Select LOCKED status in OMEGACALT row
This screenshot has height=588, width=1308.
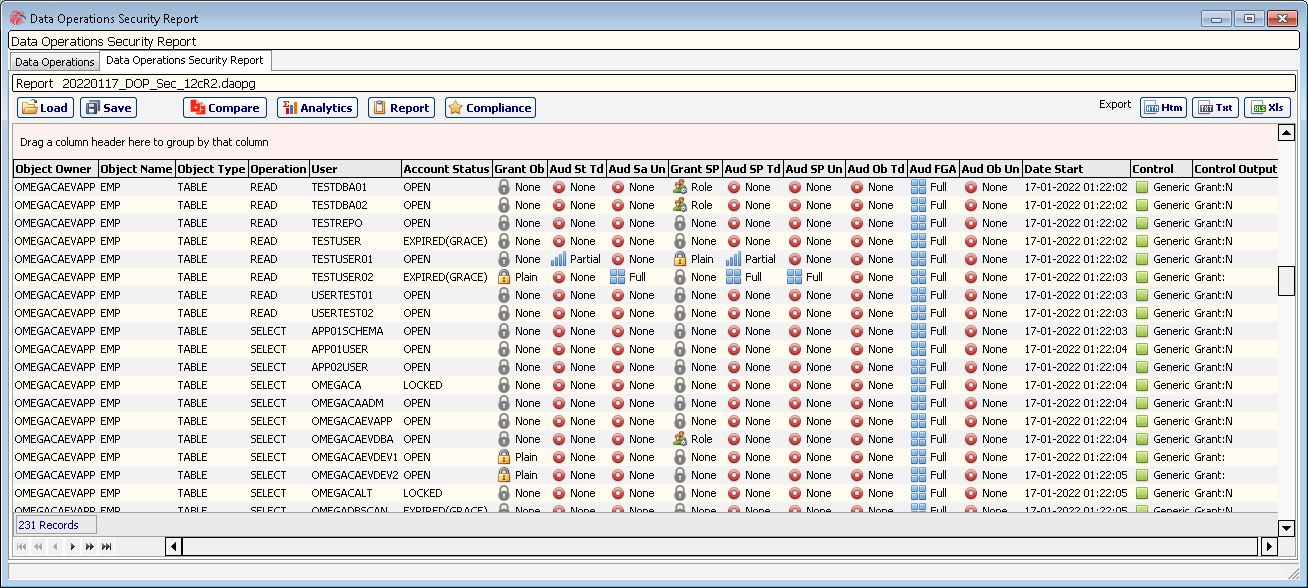[x=447, y=493]
